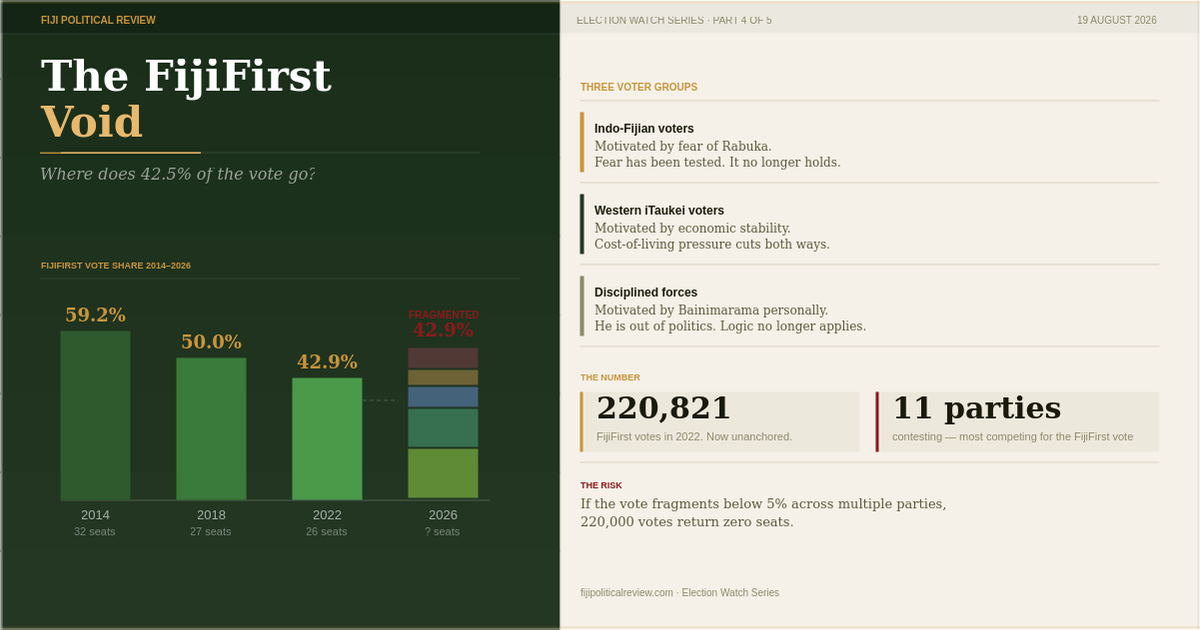Click the "THE NUMBER" section label
This screenshot has width=1200, height=630.
pos(610,378)
